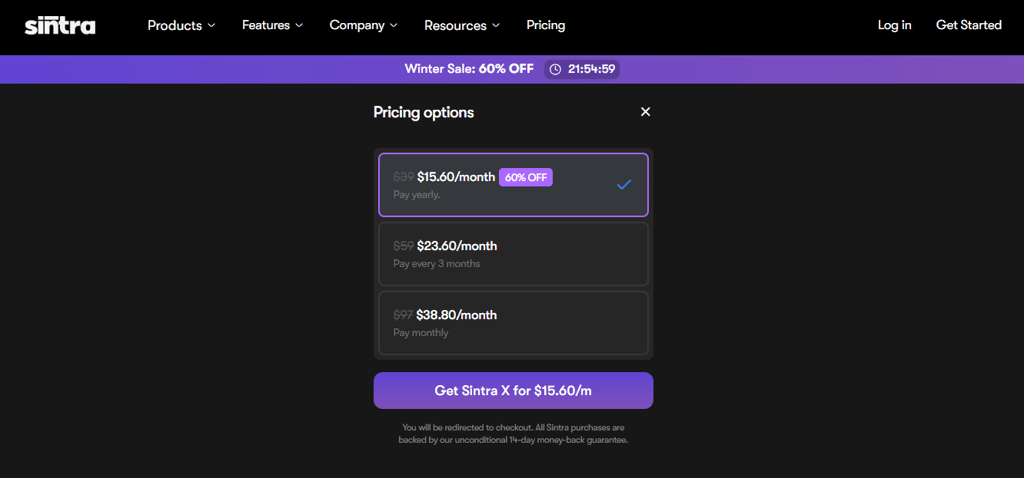Click the crossed-out $39 price
The image size is (1024, 478).
404,177
